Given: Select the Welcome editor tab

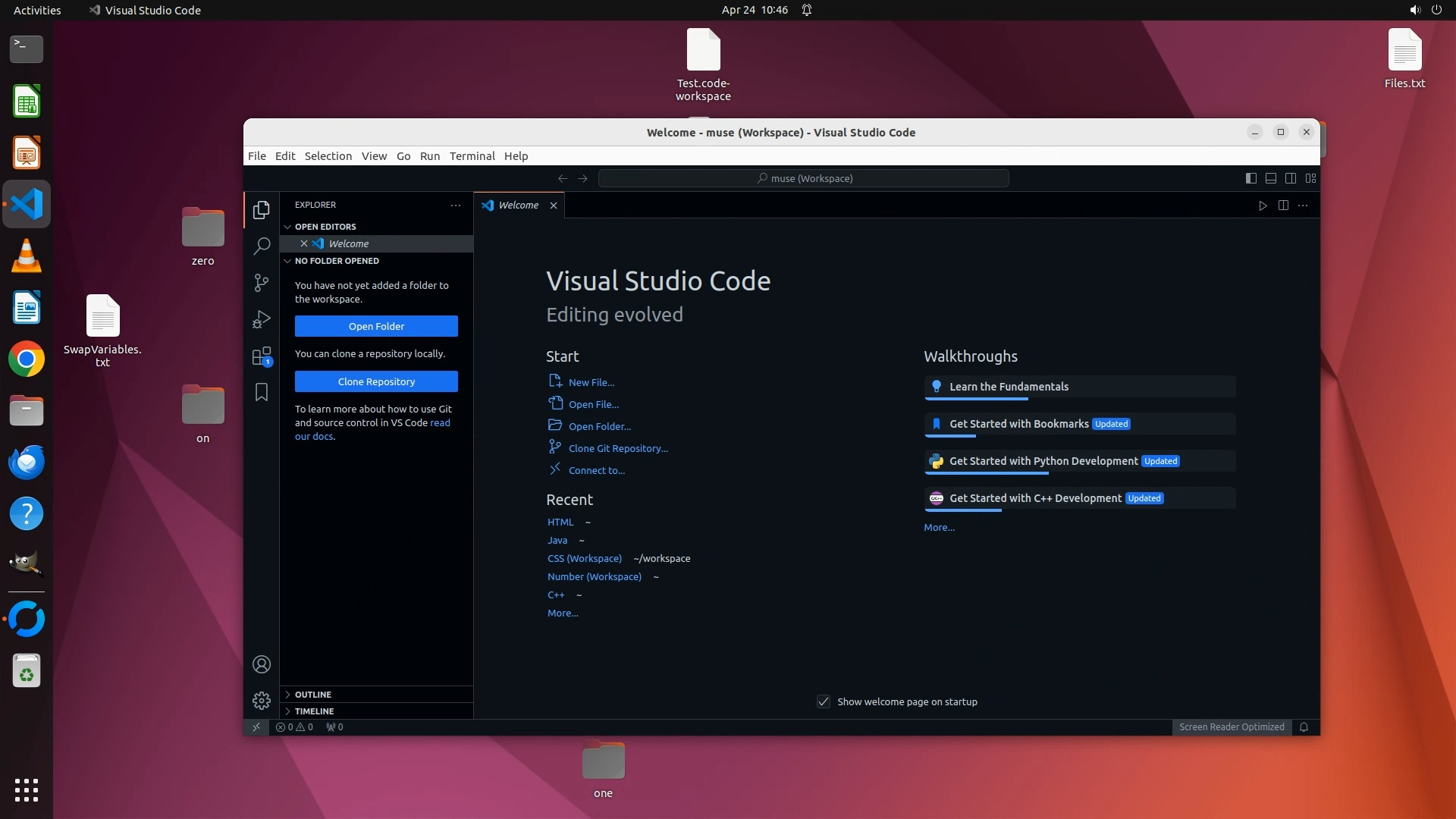Looking at the screenshot, I should [518, 205].
